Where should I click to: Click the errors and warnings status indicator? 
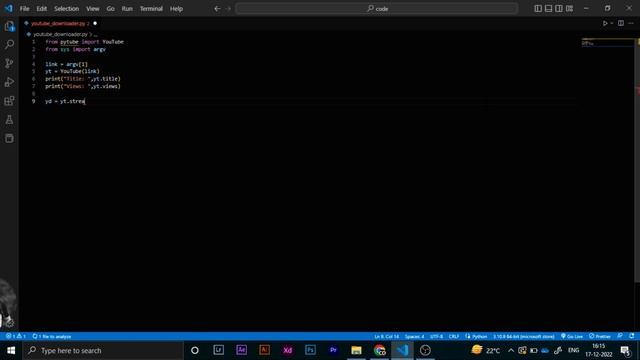click(x=16, y=336)
